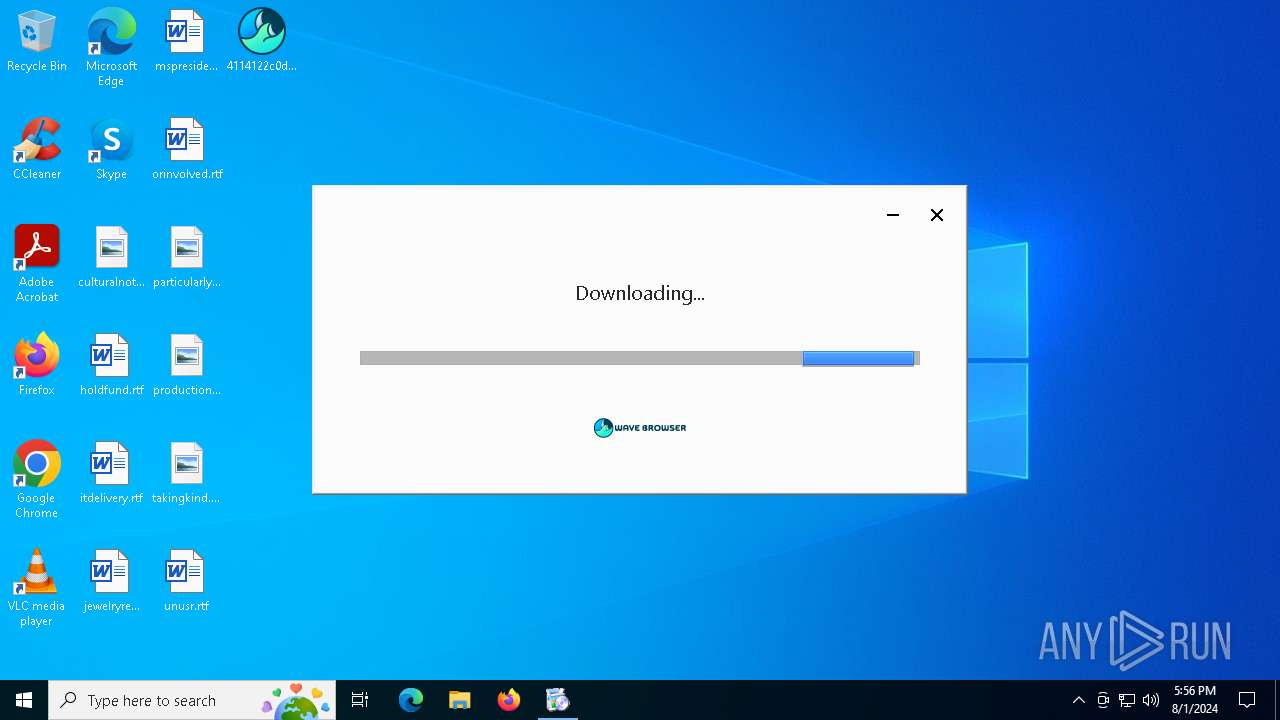Open the CCleaner desktop shortcut
This screenshot has width=1280, height=720.
pos(37,150)
